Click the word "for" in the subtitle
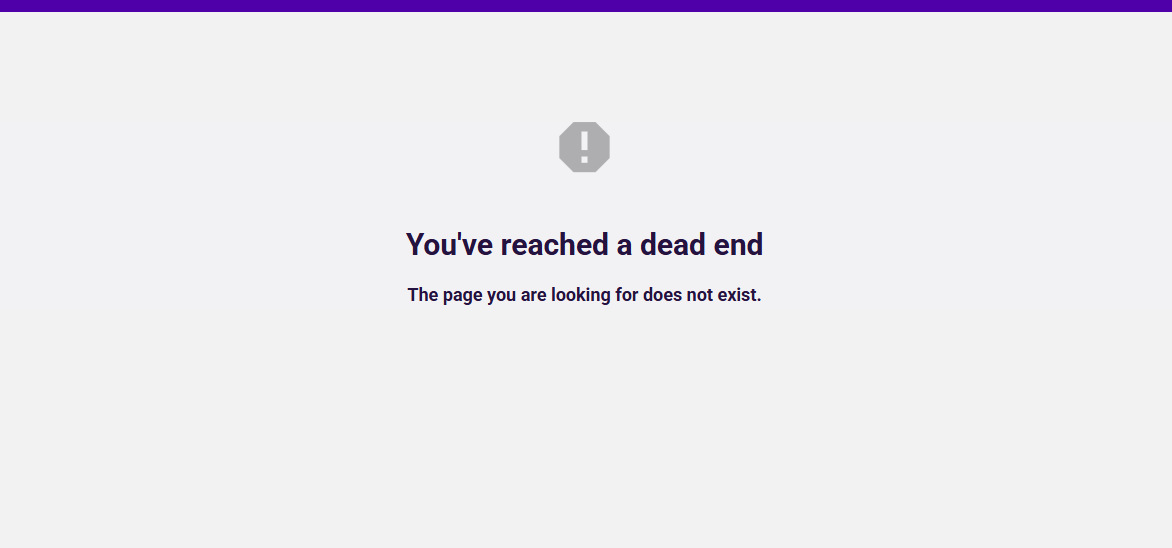Image resolution: width=1172 pixels, height=548 pixels. pyautogui.click(x=626, y=295)
